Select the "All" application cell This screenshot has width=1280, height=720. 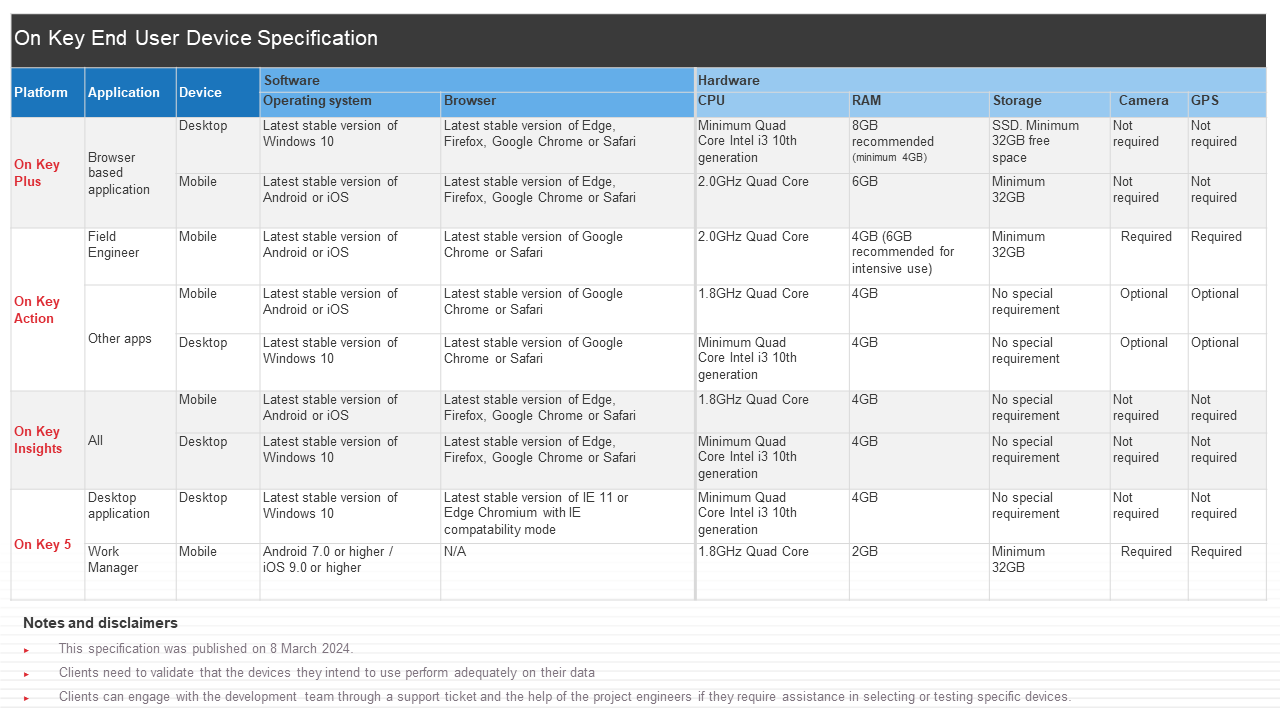[131, 440]
